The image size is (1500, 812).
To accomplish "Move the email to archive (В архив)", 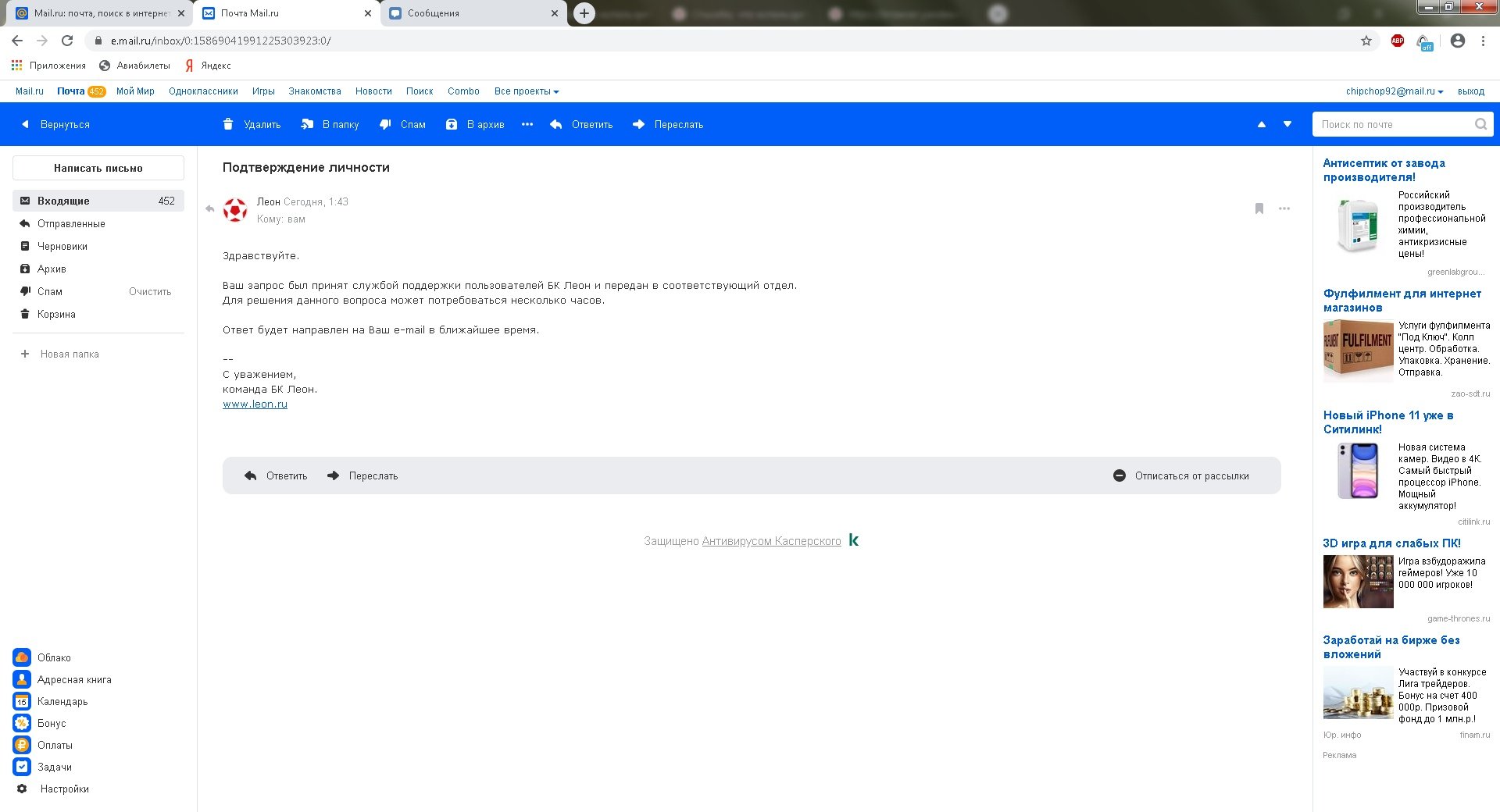I will [474, 124].
